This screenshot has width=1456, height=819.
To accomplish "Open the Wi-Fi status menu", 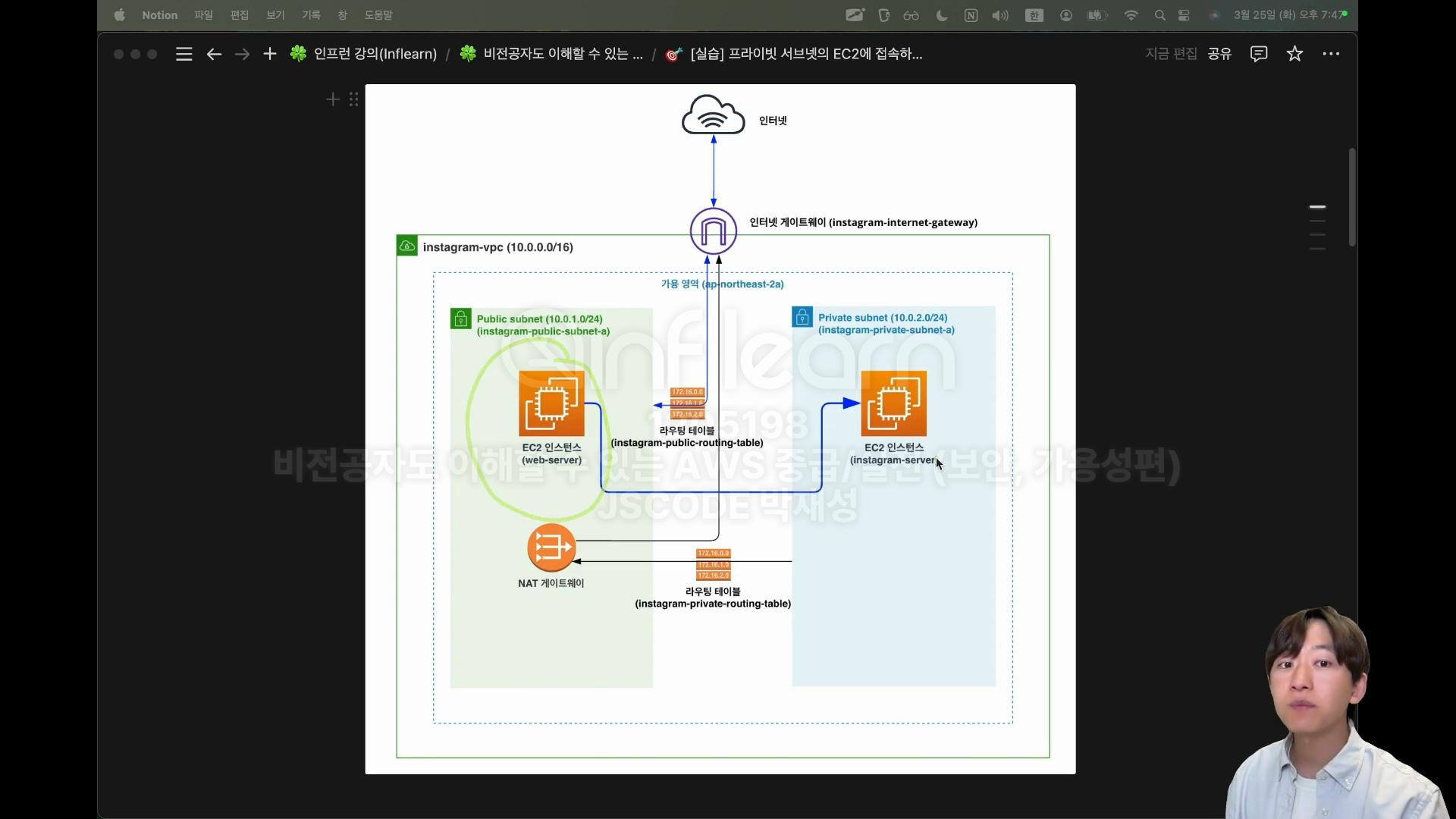I will [x=1131, y=15].
